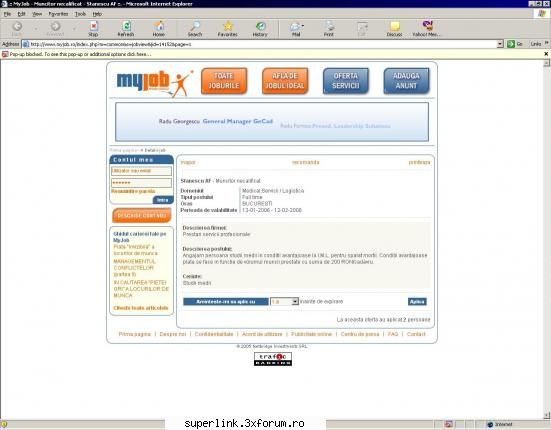
Task: Click the inapoi back link
Action: (188, 162)
